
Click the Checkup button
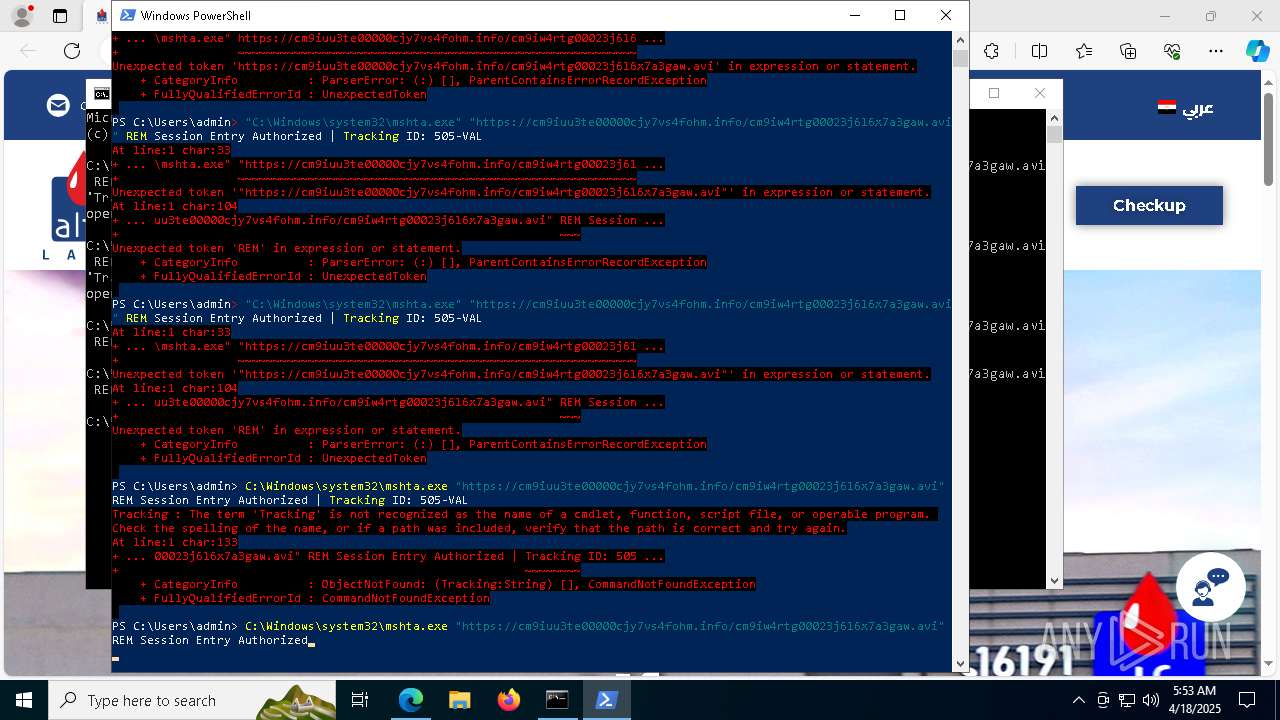1149,205
